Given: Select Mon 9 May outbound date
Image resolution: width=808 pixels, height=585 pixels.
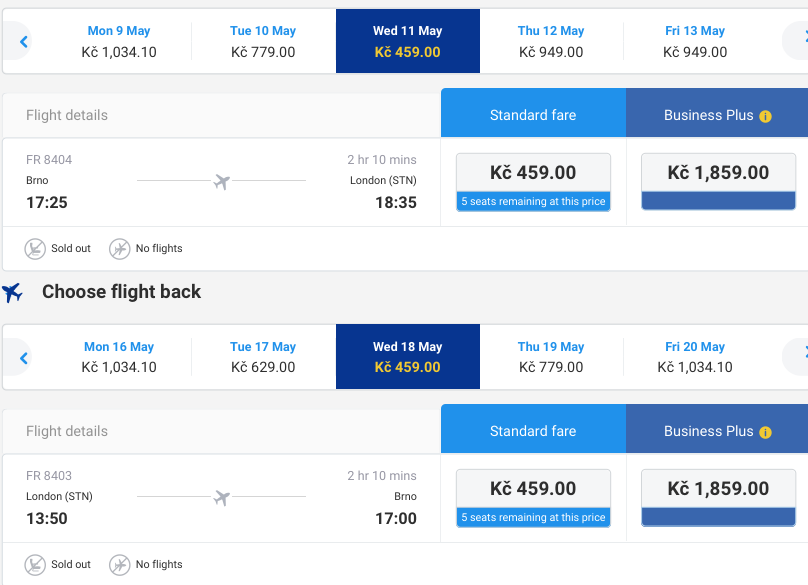Looking at the screenshot, I should tap(119, 41).
